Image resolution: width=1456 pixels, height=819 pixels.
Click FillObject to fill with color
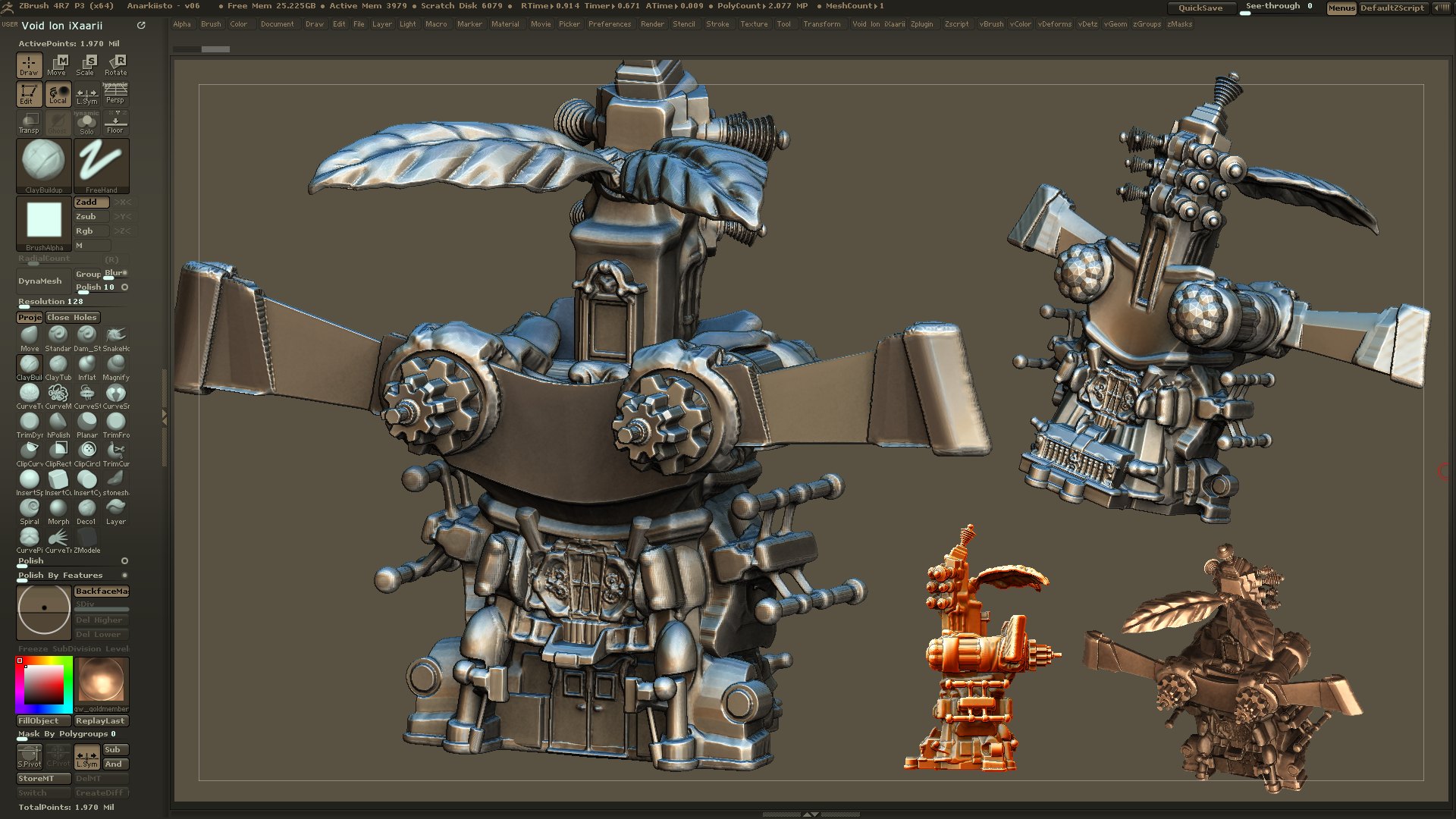42,720
